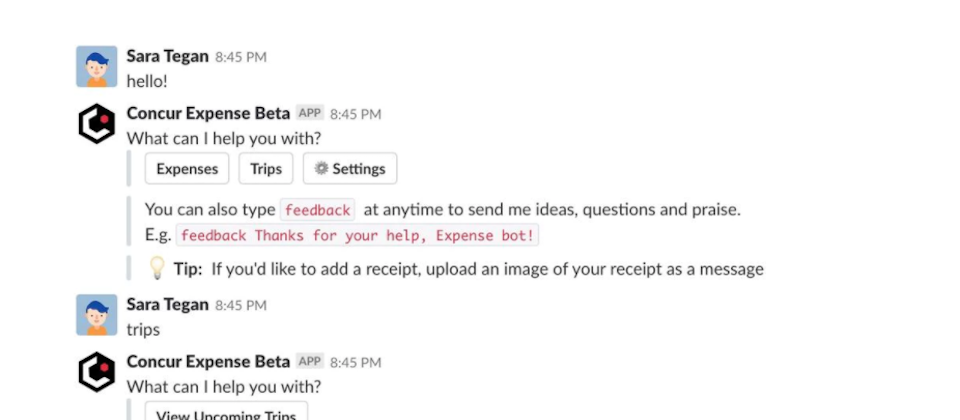Click the first Concur Expense Beta sender name

click(x=208, y=113)
